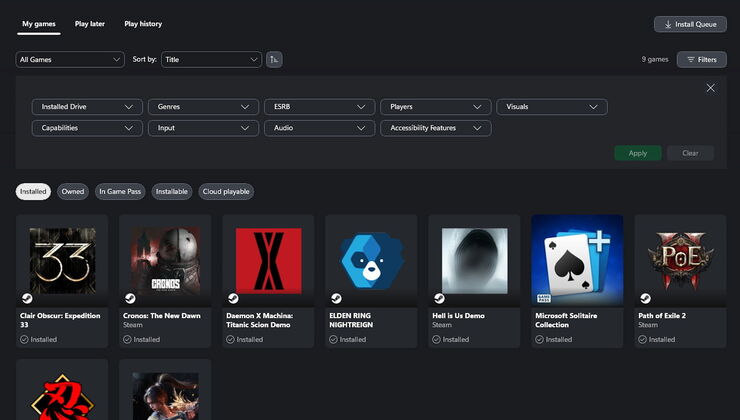Click Steam icon on Hell is Us card
Viewport: 740px width, 420px height.
click(x=439, y=298)
